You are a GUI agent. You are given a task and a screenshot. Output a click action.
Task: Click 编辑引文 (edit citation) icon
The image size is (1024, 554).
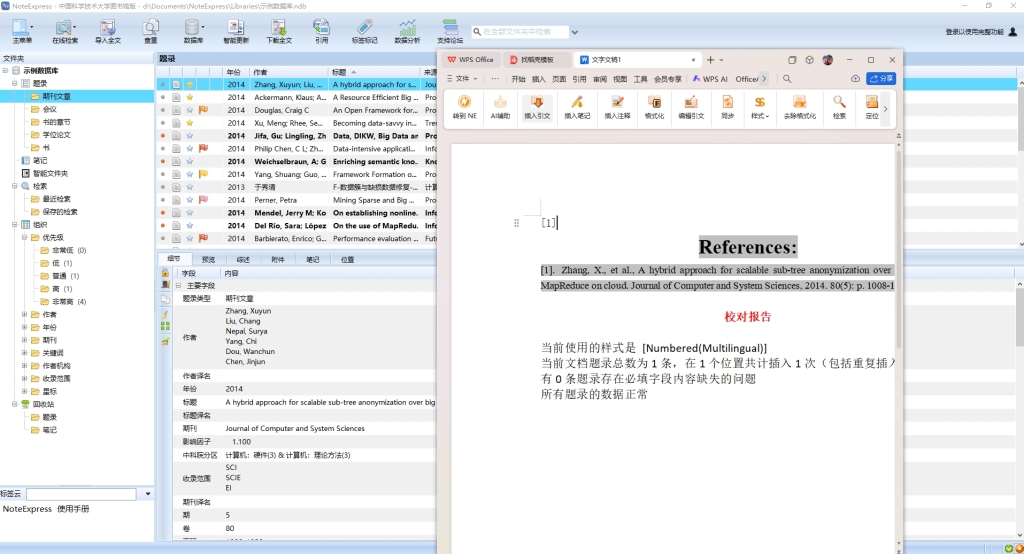click(x=691, y=106)
